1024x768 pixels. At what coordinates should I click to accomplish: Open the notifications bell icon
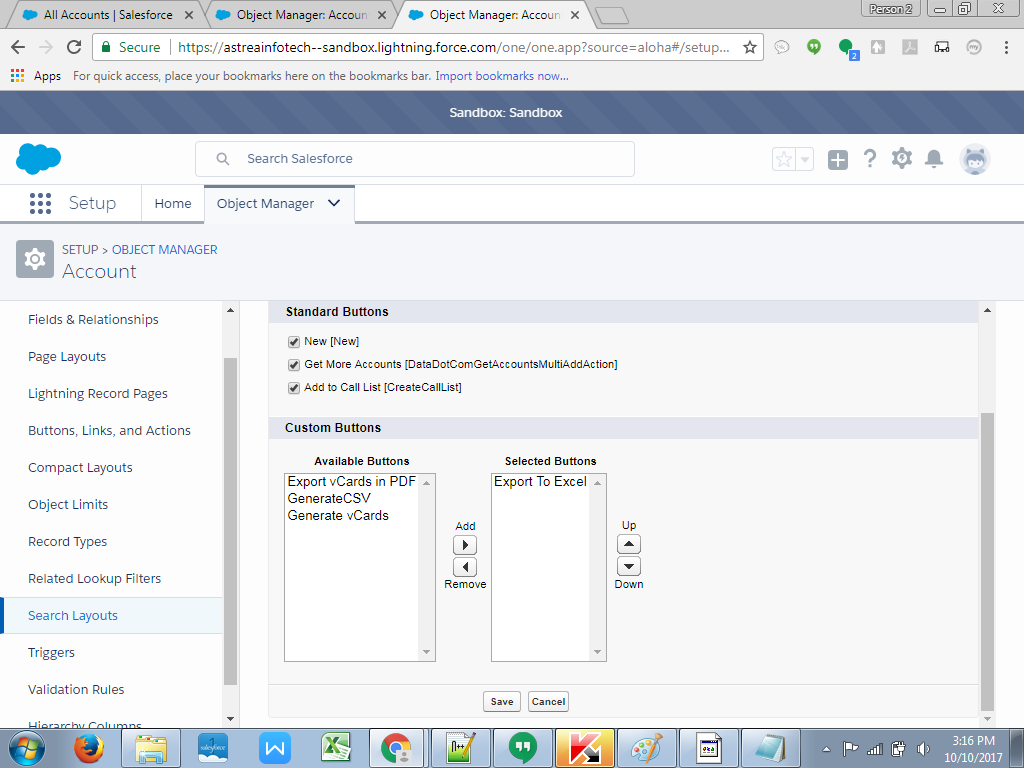934,159
